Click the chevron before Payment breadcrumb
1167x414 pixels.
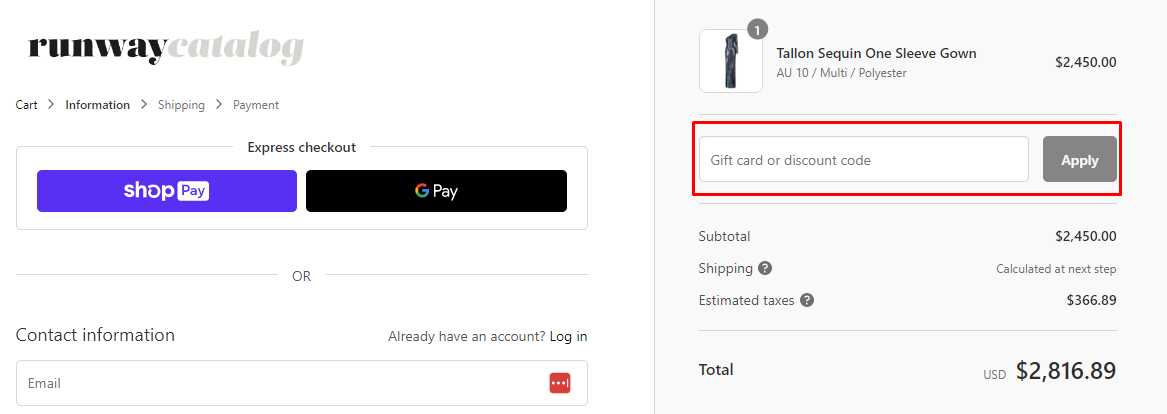[x=219, y=105]
